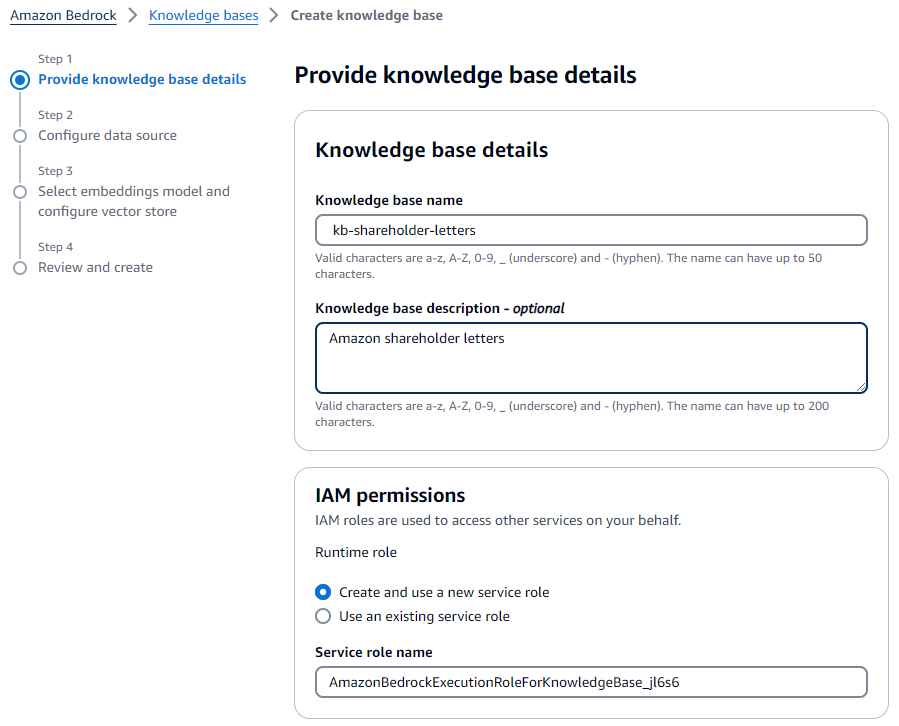Open Step 2 Configure data source
The height and width of the screenshot is (726, 899).
tap(107, 135)
